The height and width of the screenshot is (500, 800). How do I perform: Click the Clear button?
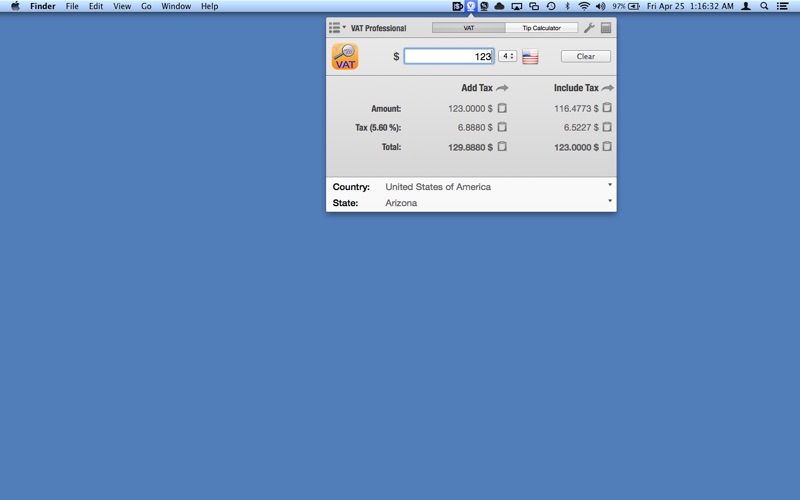[x=586, y=56]
